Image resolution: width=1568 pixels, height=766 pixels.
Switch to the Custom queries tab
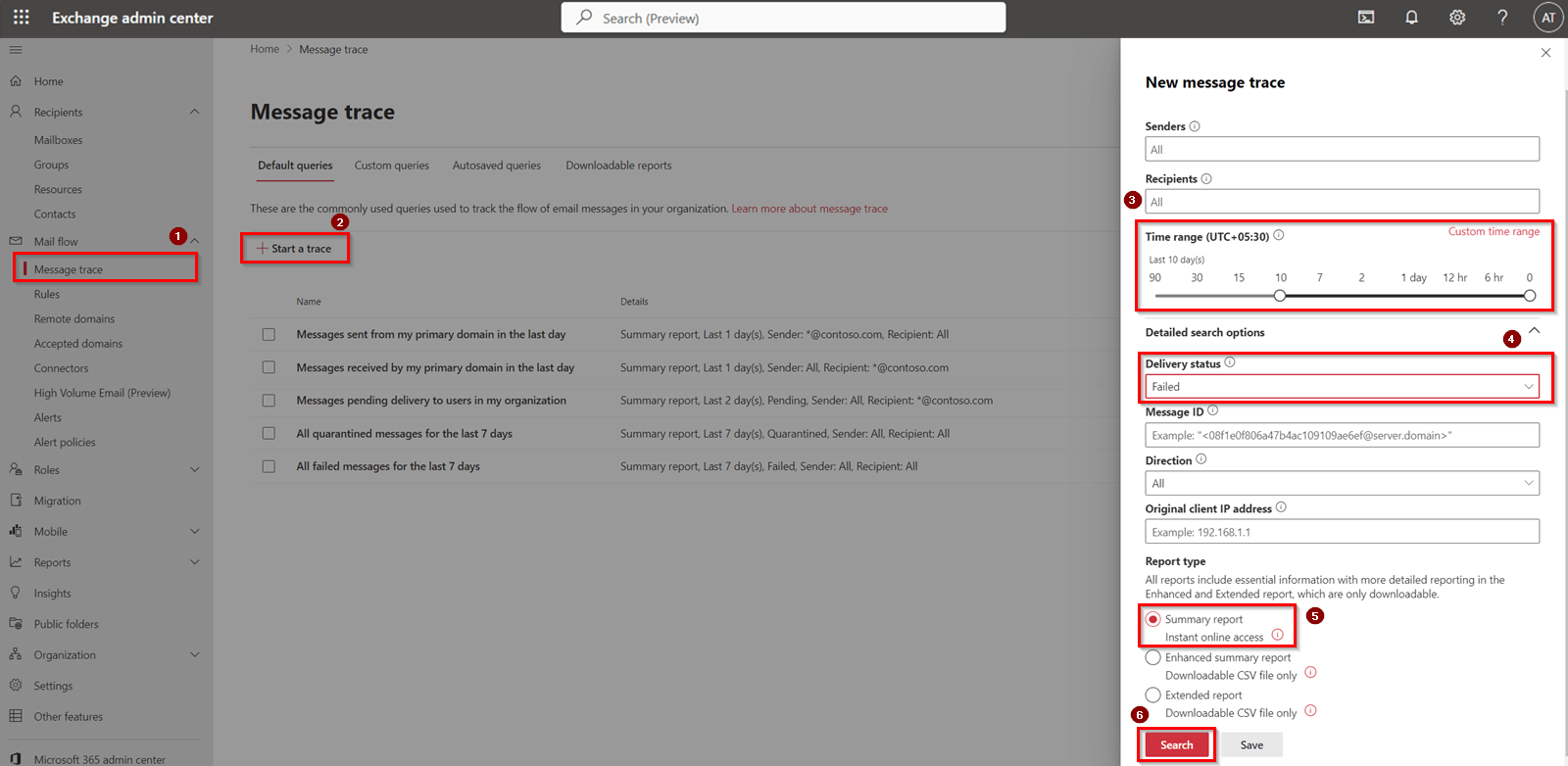[392, 166]
